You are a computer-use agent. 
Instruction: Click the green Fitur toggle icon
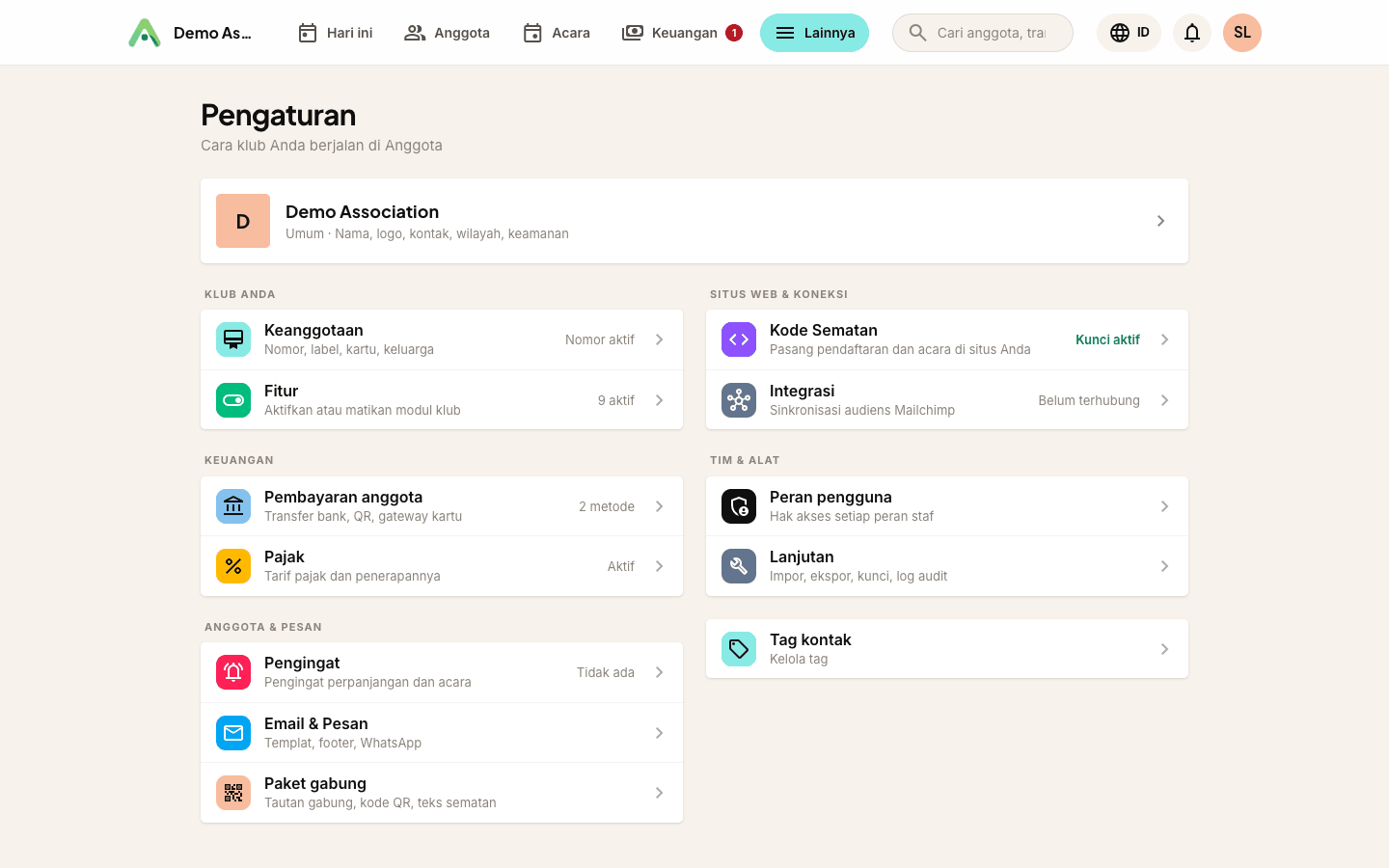(x=233, y=400)
